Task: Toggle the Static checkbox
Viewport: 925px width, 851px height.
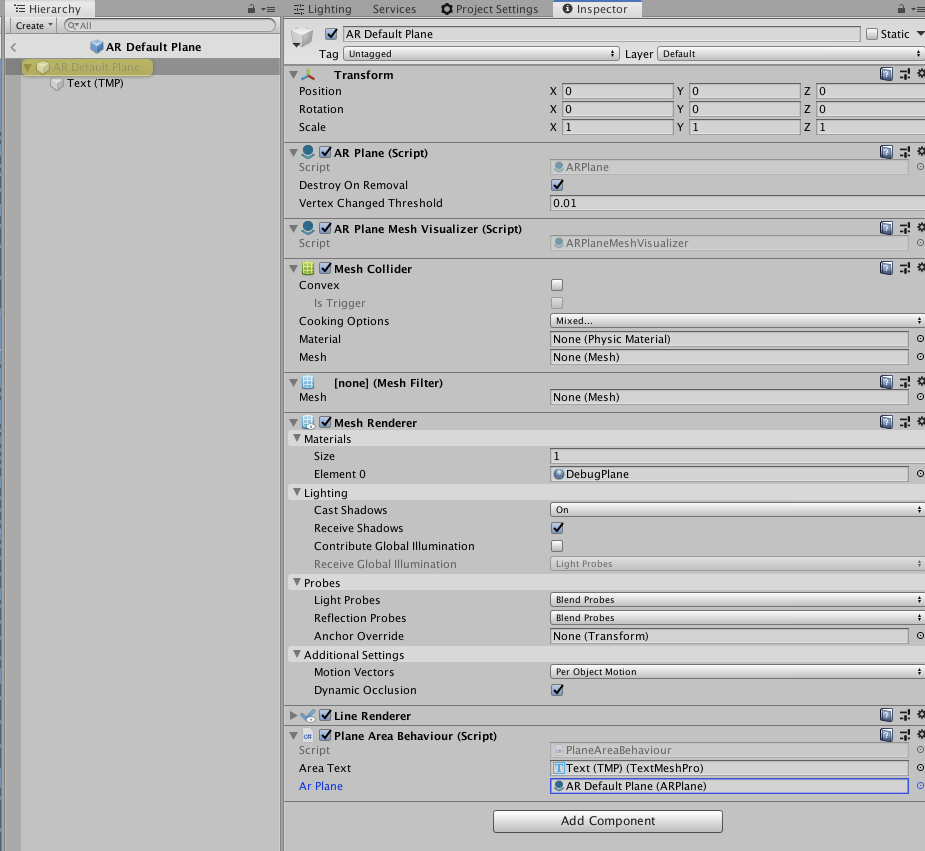Action: 872,34
